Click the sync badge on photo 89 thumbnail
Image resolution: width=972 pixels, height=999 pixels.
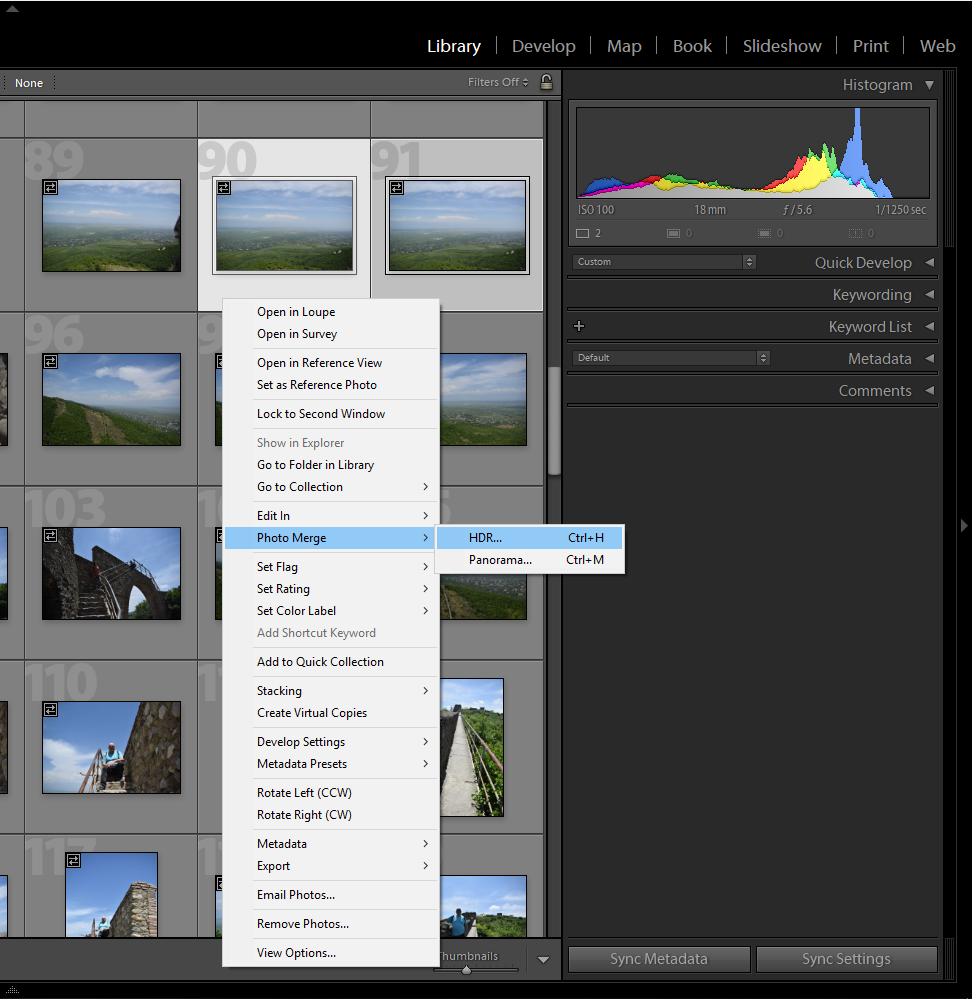click(x=50, y=187)
